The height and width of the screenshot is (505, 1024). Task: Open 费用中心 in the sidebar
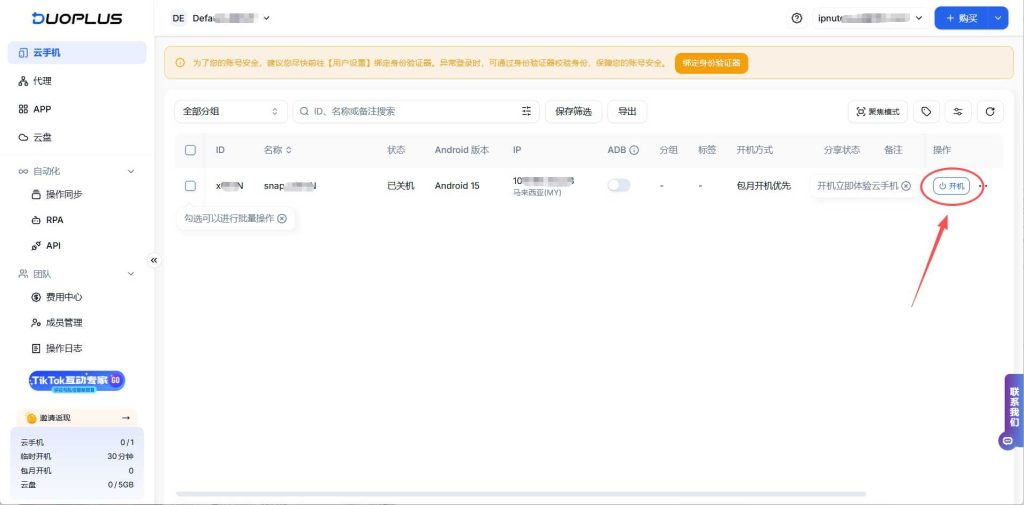[63, 297]
